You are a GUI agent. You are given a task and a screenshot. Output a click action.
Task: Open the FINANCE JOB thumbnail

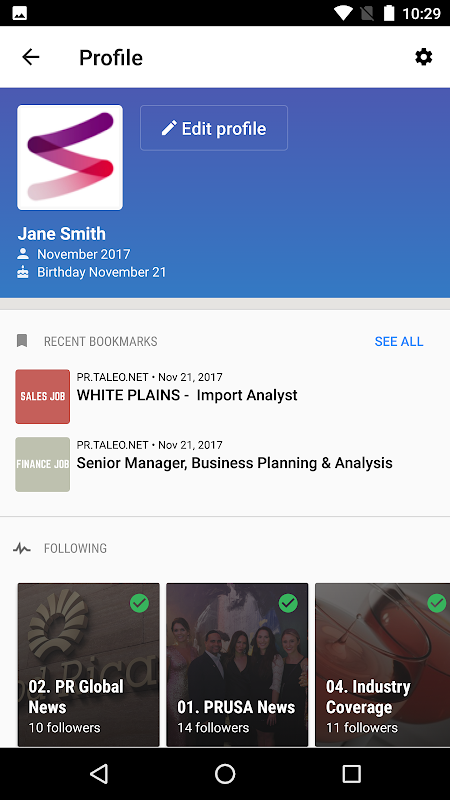click(x=42, y=464)
